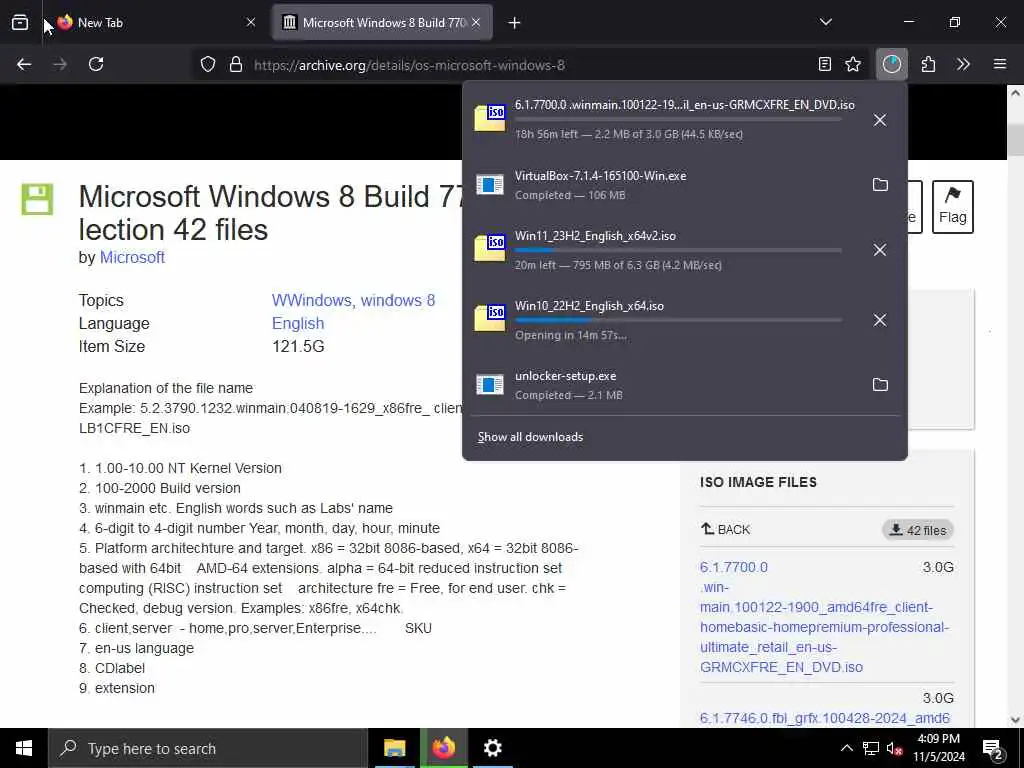Open the notification center icon

click(993, 748)
